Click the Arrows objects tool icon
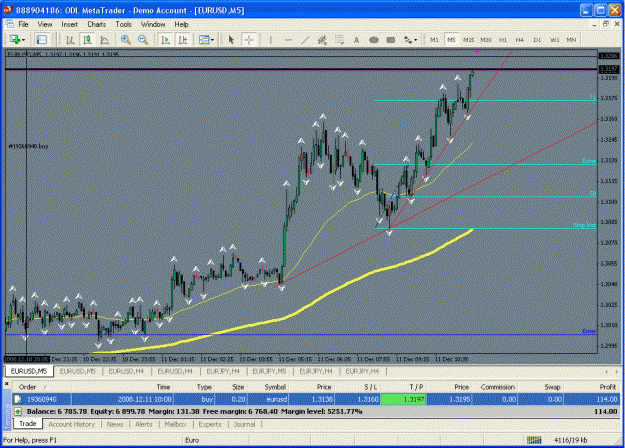The image size is (625, 448). pyautogui.click(x=408, y=40)
